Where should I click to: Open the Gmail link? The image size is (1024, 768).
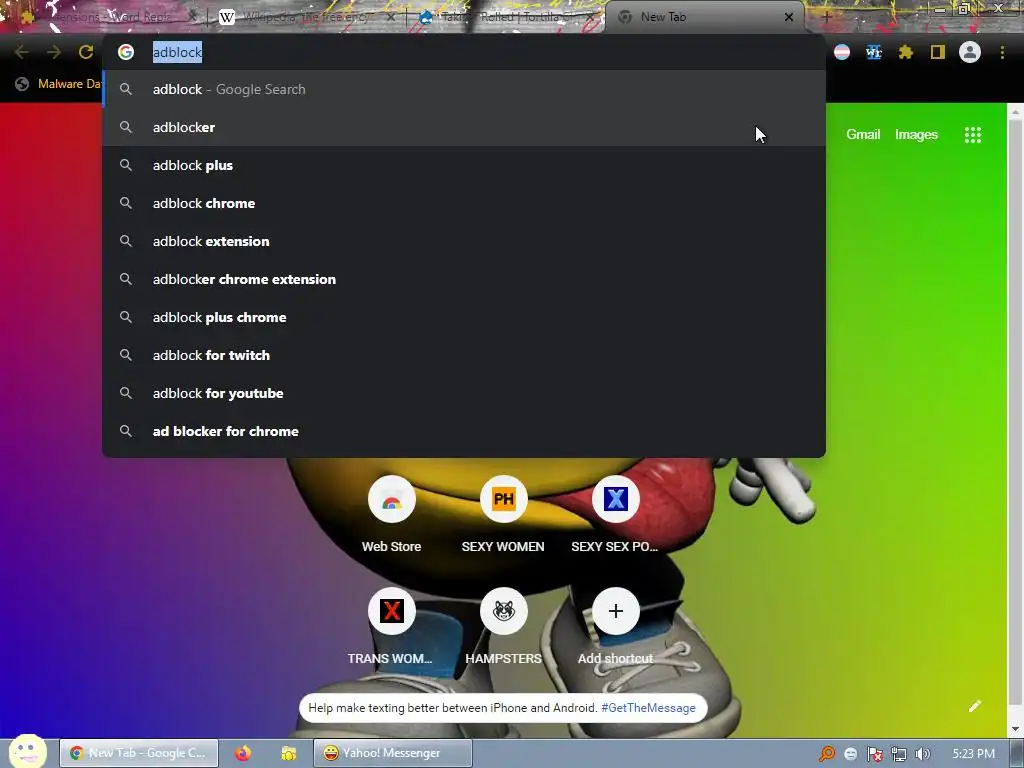pyautogui.click(x=863, y=135)
